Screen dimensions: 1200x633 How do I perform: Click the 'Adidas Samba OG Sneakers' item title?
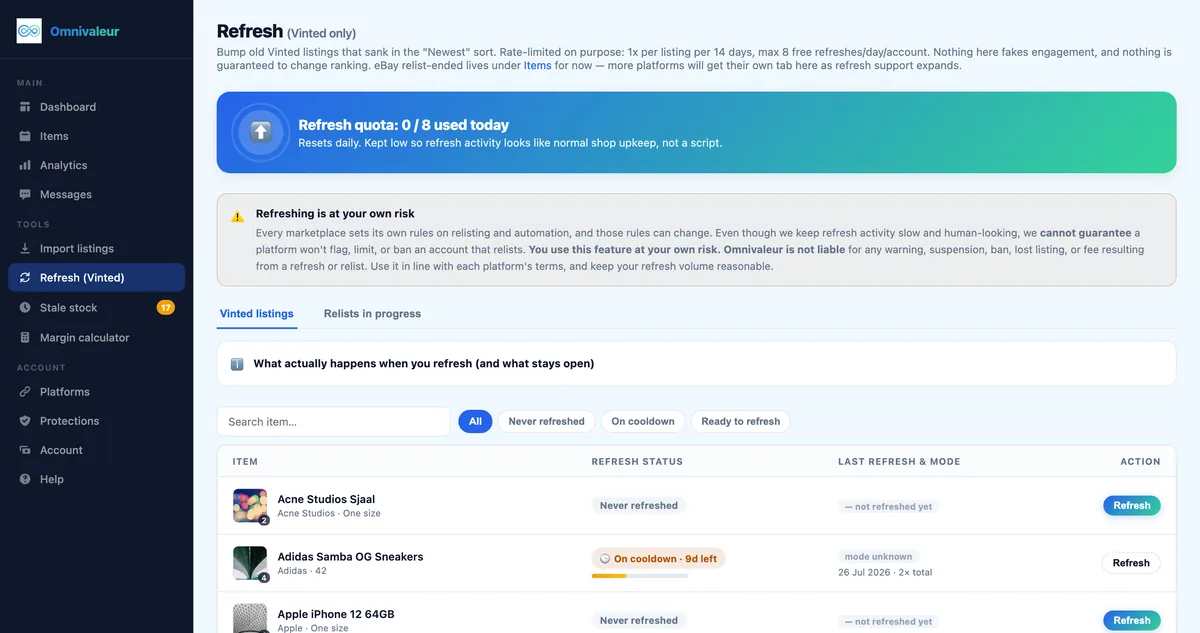click(350, 557)
